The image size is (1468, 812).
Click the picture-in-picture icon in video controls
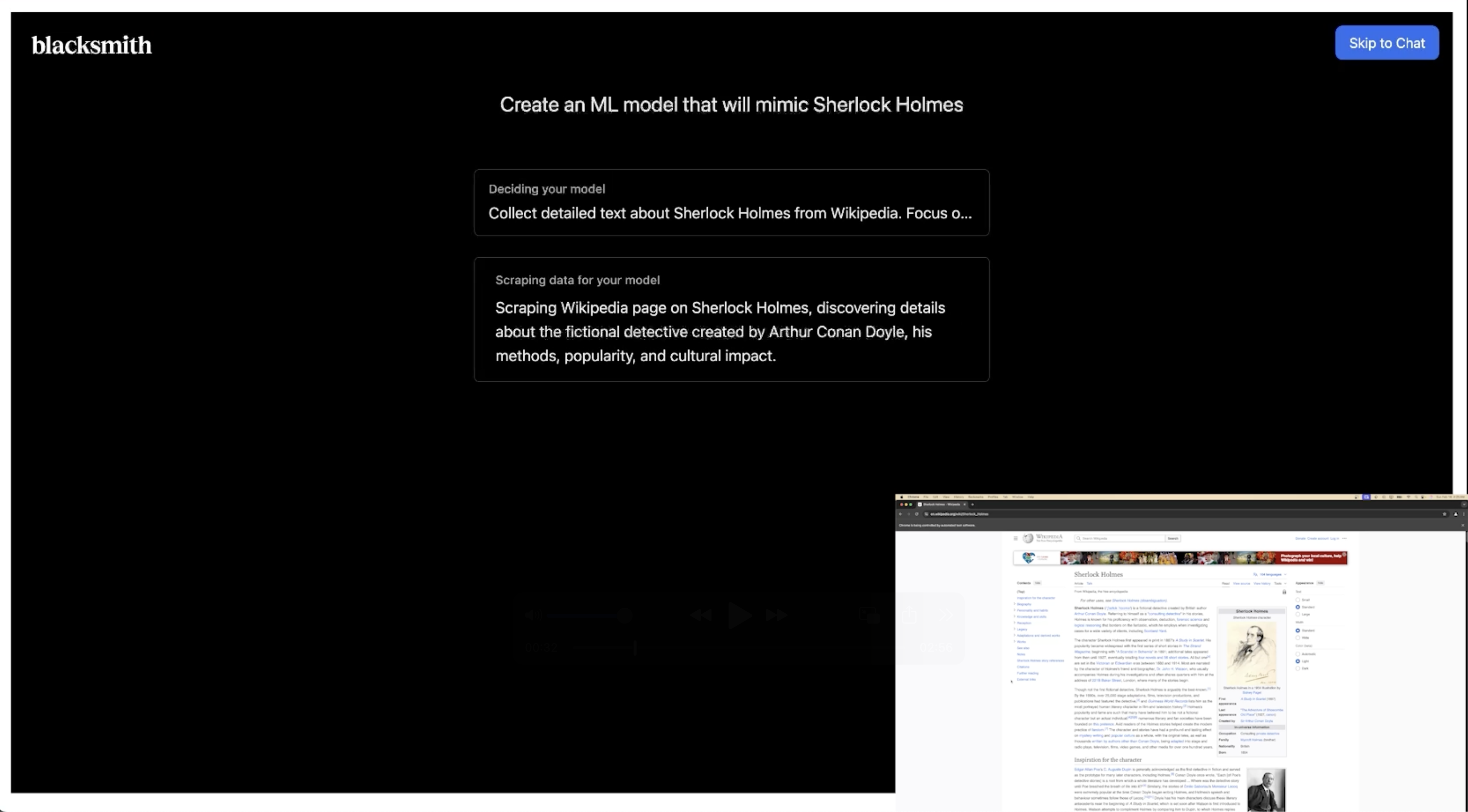(x=869, y=614)
